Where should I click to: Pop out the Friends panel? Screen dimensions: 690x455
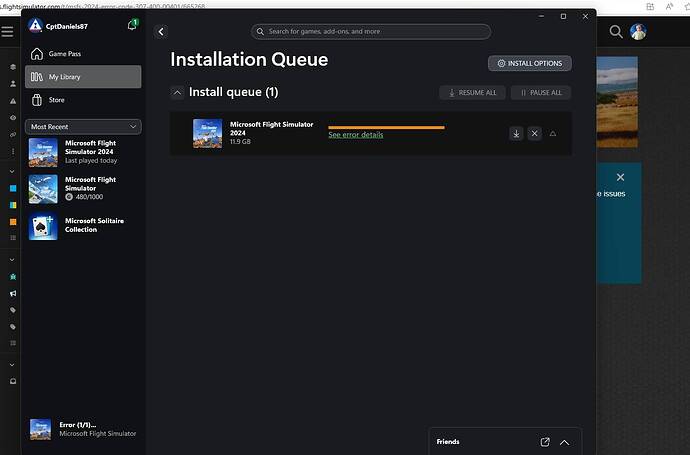tap(545, 442)
